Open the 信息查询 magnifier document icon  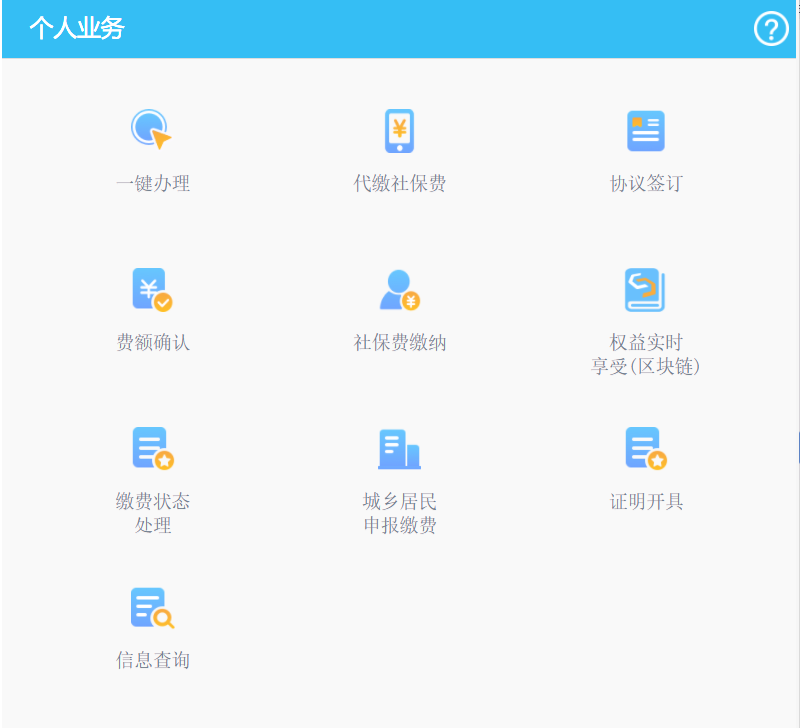(x=153, y=608)
